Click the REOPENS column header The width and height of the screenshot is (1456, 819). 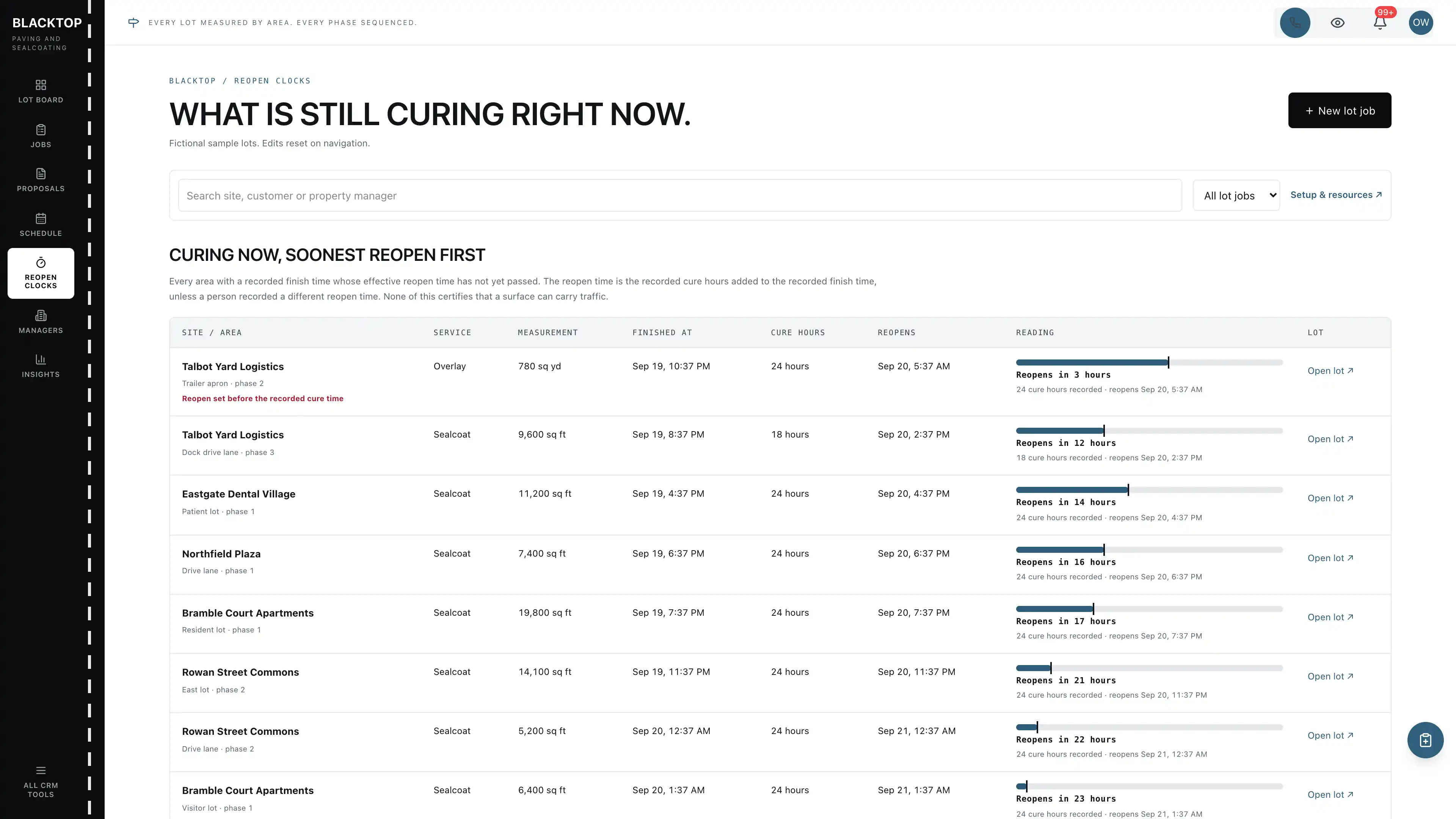896,333
